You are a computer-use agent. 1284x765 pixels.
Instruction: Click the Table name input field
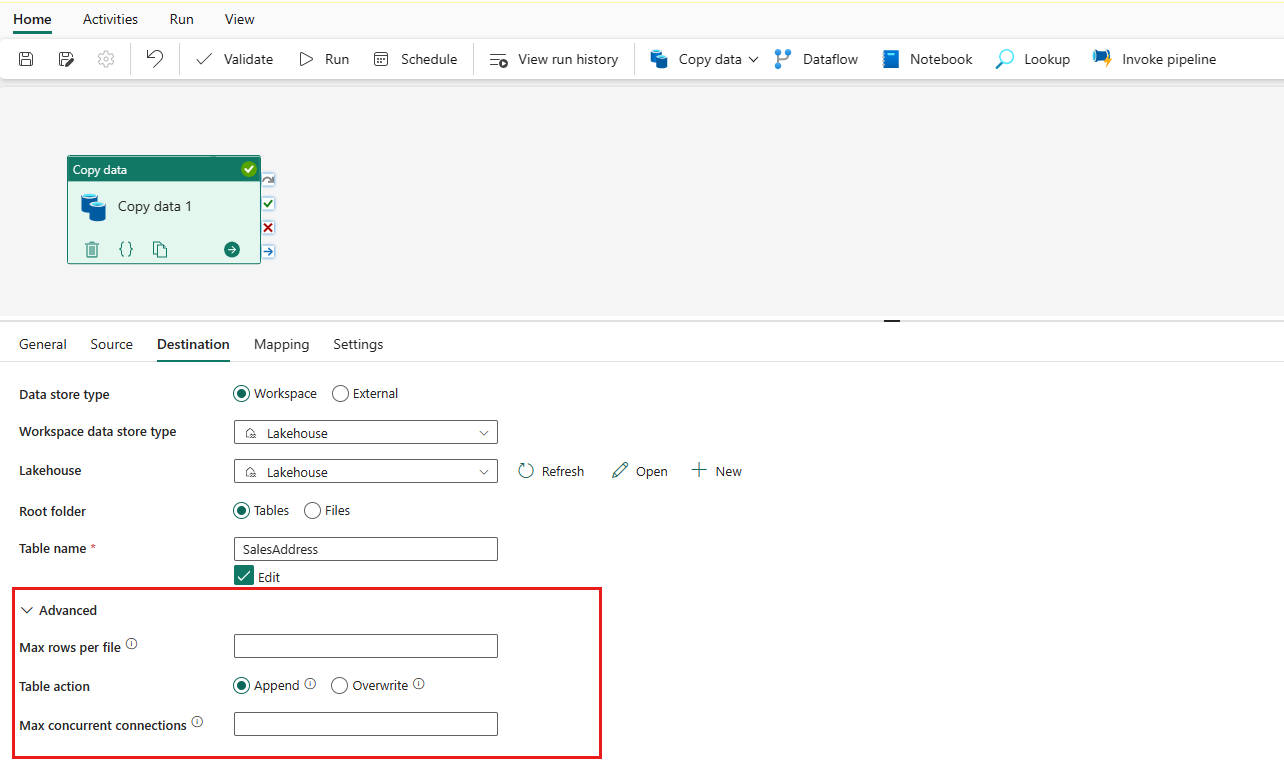(x=366, y=549)
